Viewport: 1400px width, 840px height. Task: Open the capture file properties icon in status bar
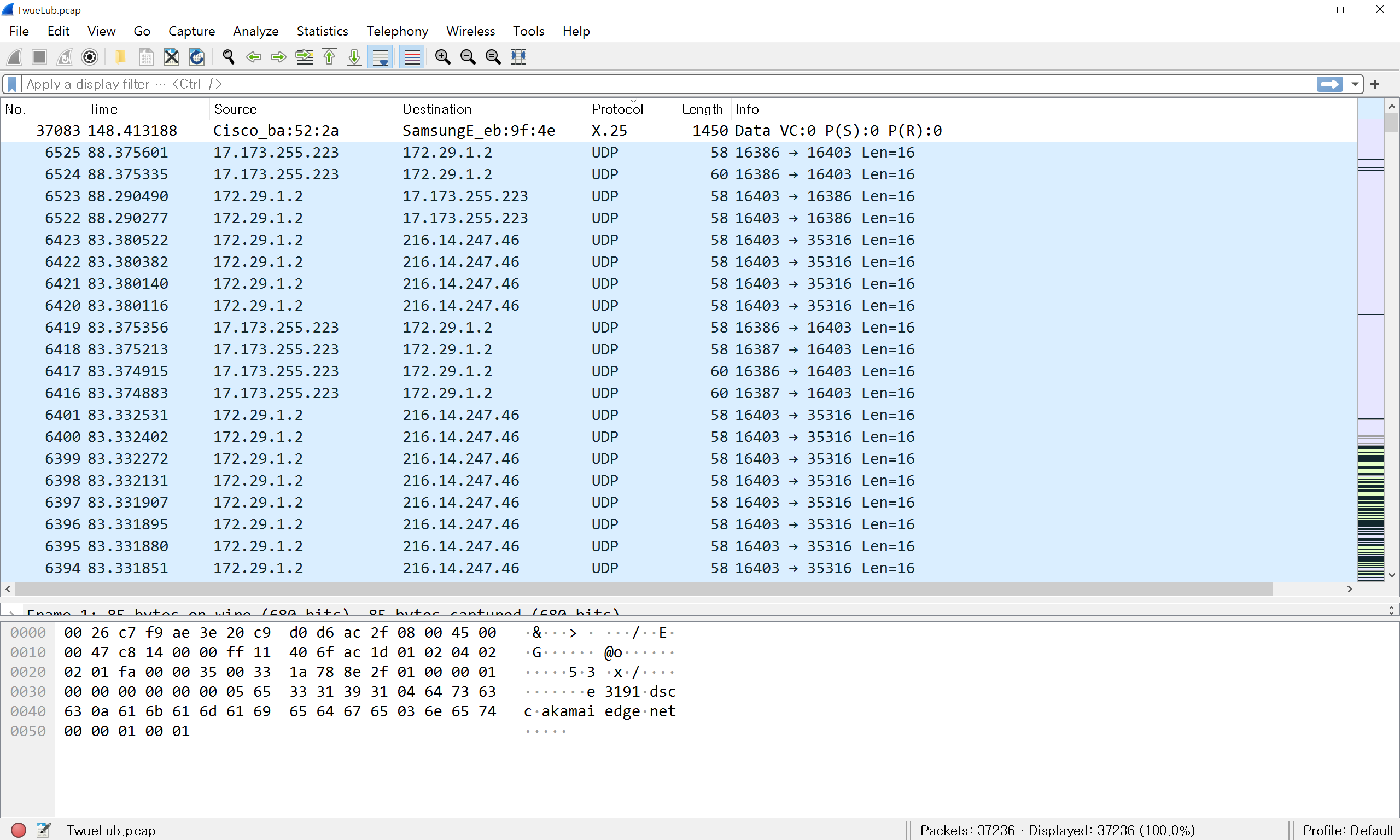[44, 830]
